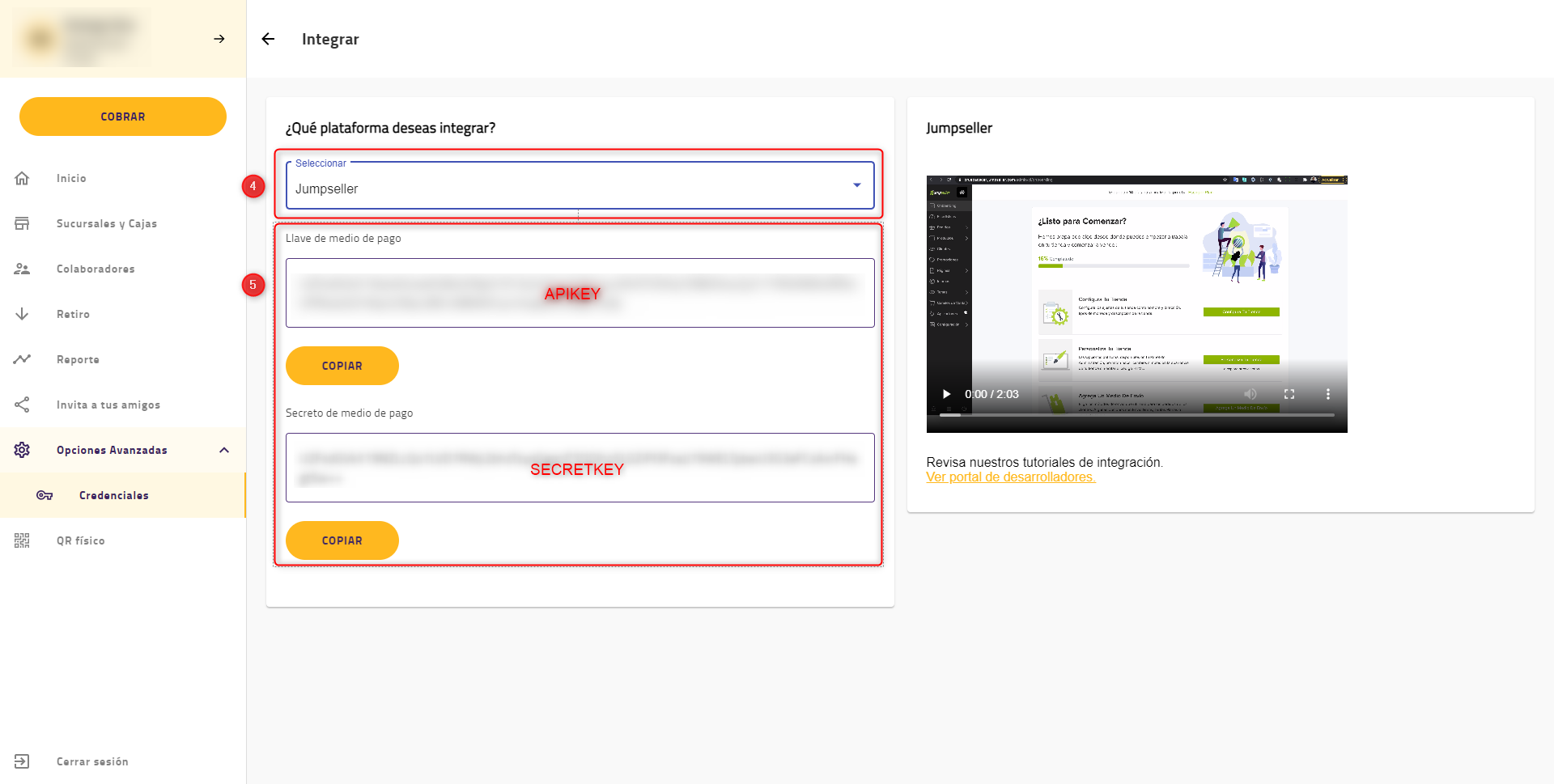Open the Ver portal de desarrolladores link

[x=1011, y=477]
